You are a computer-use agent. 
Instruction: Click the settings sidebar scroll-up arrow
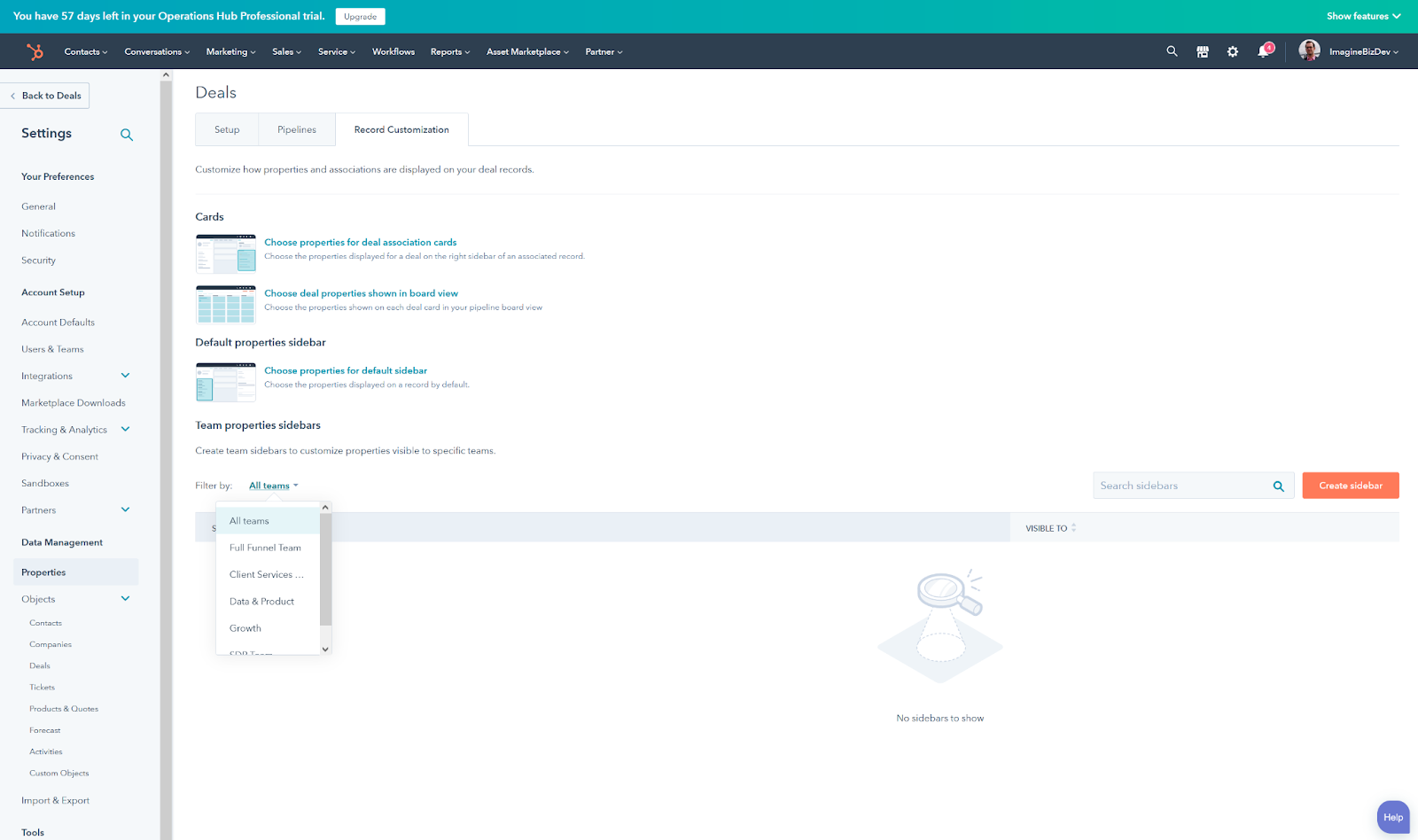click(166, 75)
